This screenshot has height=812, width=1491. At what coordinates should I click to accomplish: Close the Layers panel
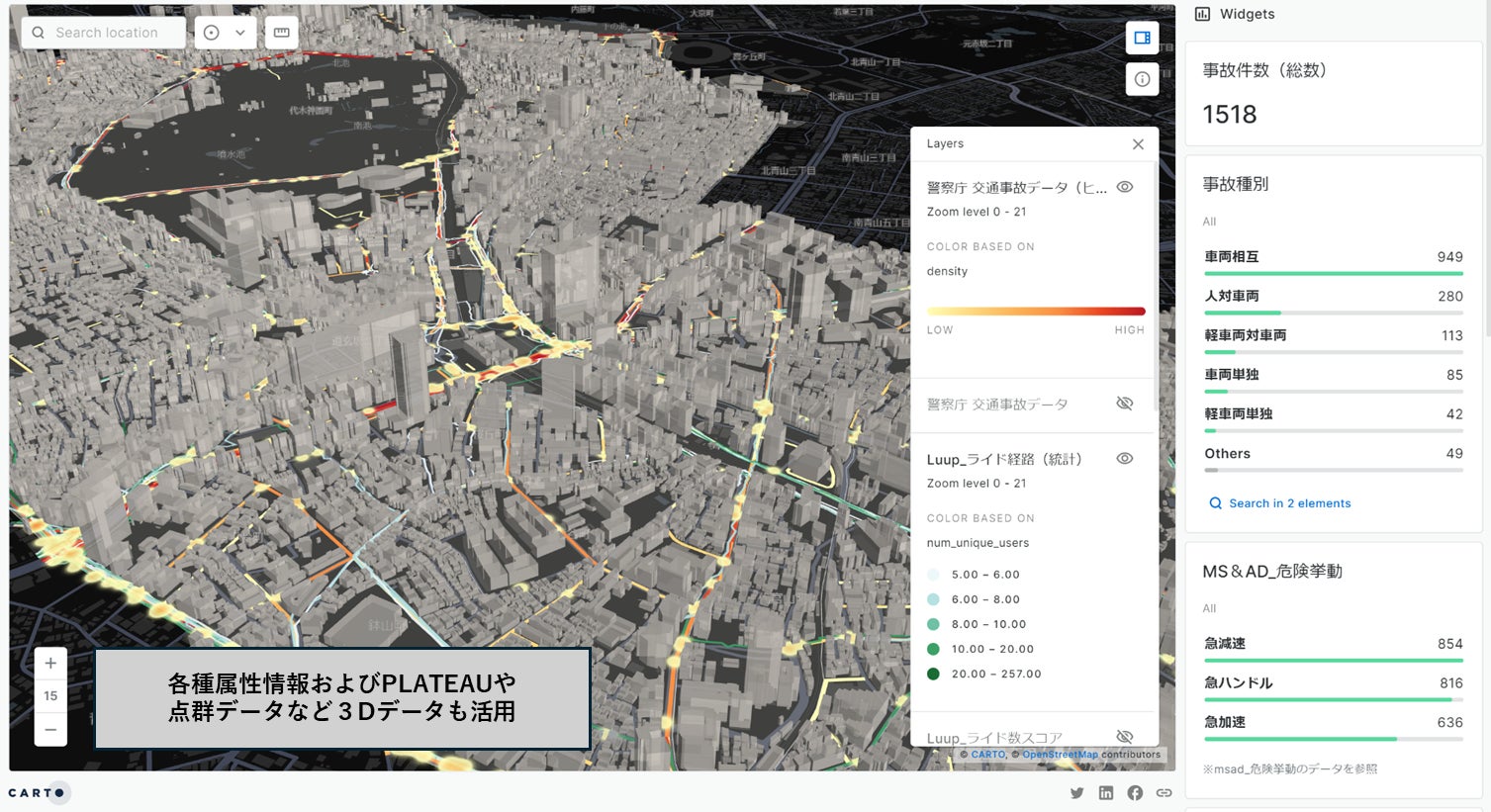click(1138, 144)
